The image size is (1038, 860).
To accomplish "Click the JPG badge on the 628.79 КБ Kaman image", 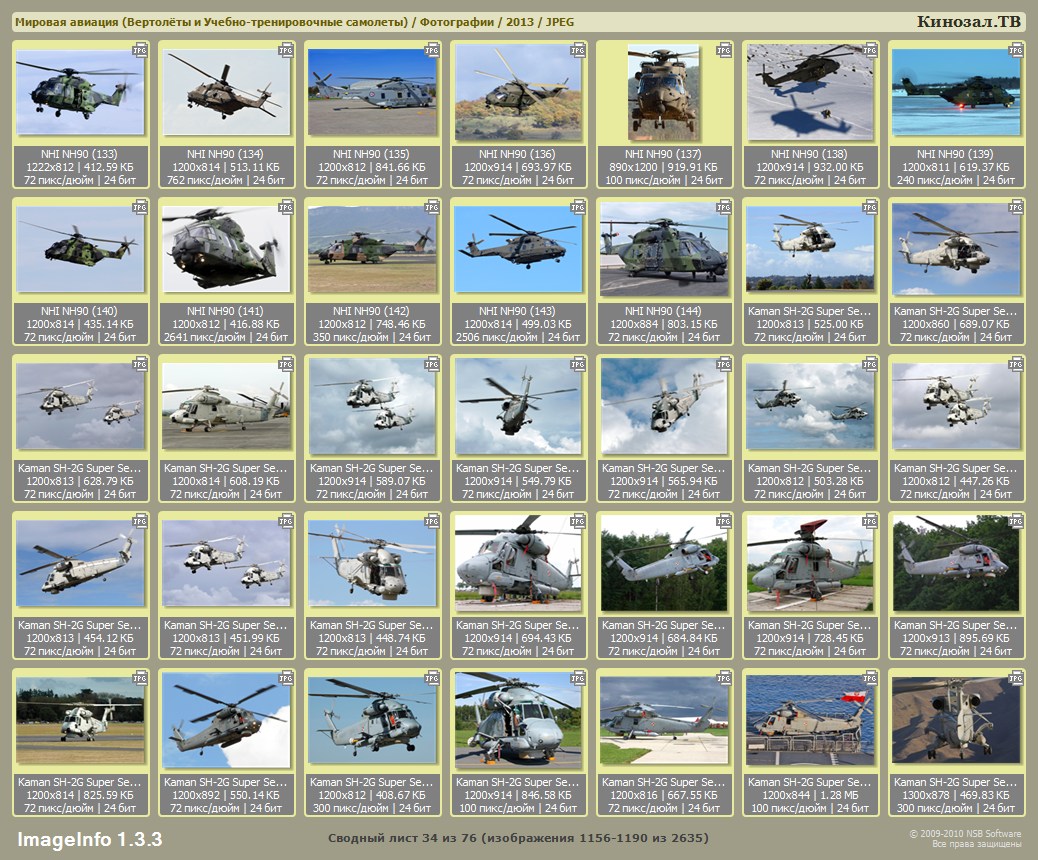I will pyautogui.click(x=140, y=364).
